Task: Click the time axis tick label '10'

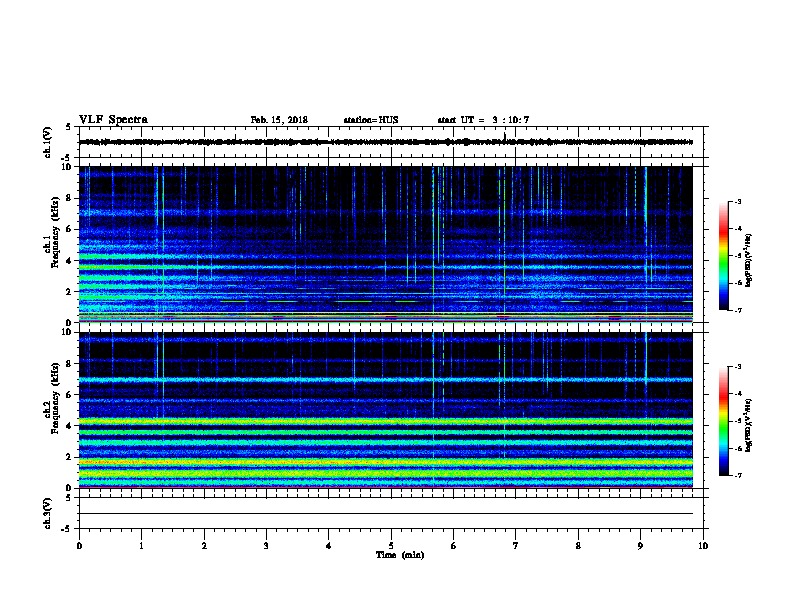Action: [703, 546]
